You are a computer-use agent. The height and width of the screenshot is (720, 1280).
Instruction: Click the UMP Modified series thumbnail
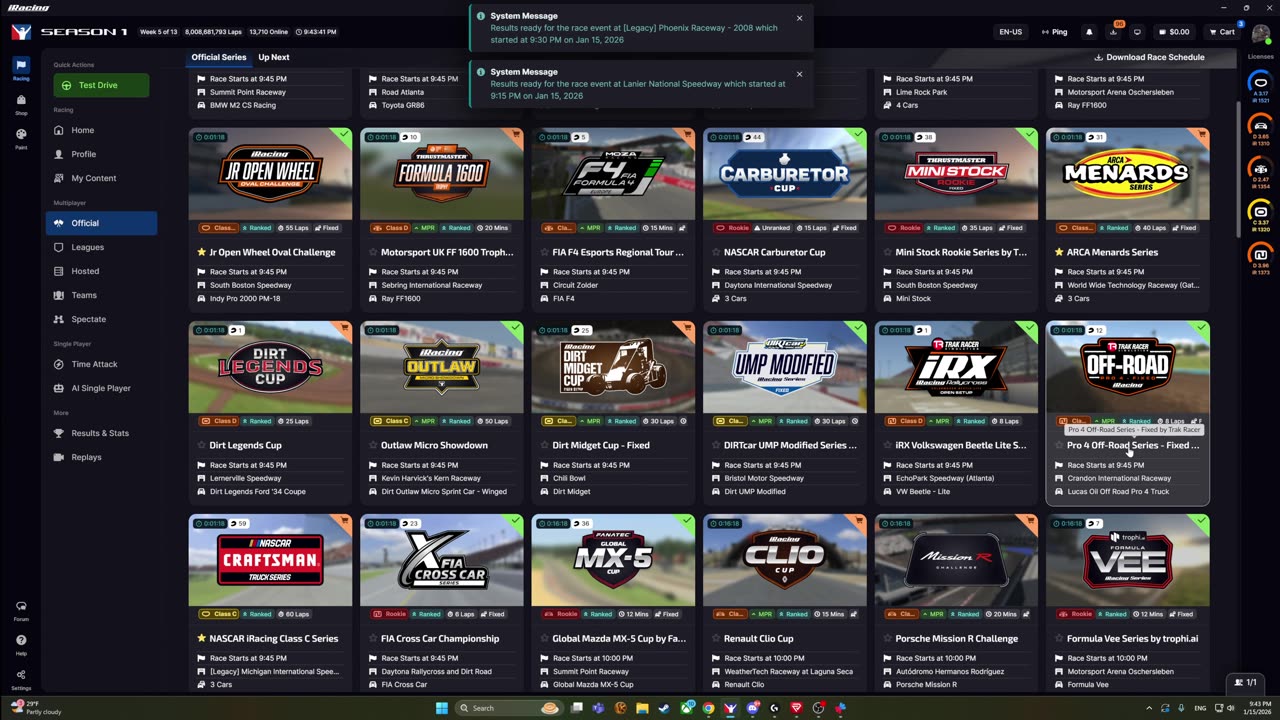785,367
